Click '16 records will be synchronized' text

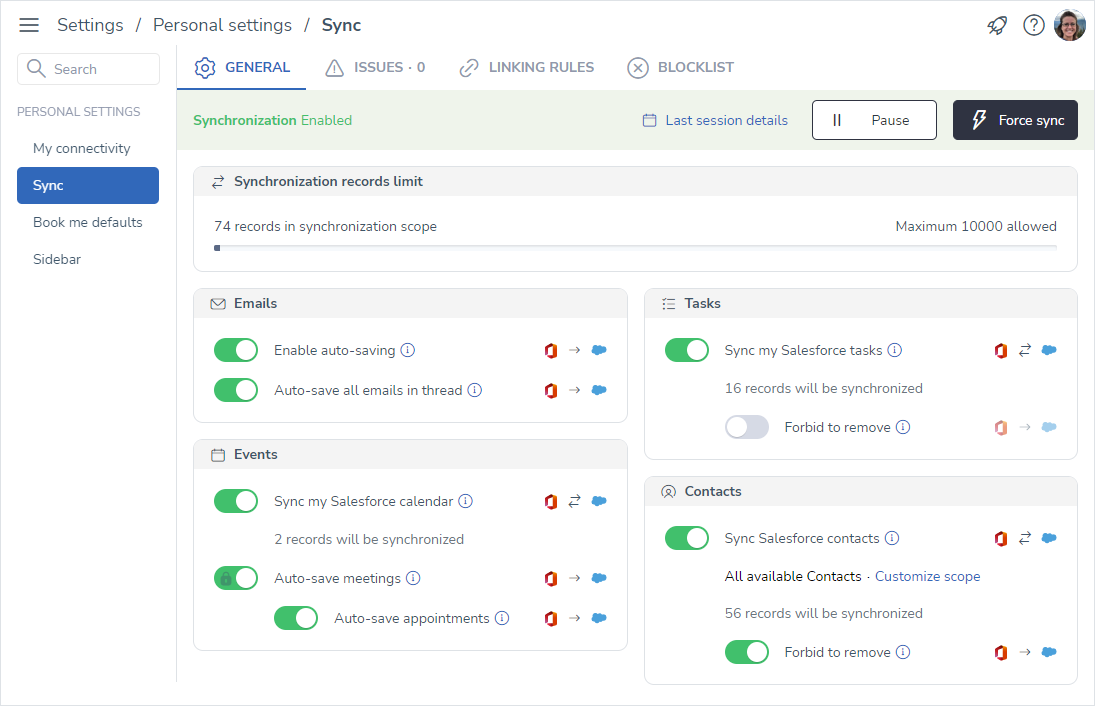pos(823,388)
